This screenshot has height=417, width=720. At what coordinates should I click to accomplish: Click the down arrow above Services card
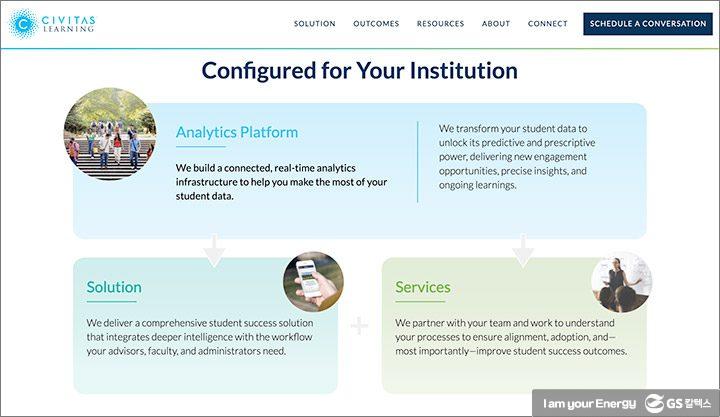click(522, 251)
